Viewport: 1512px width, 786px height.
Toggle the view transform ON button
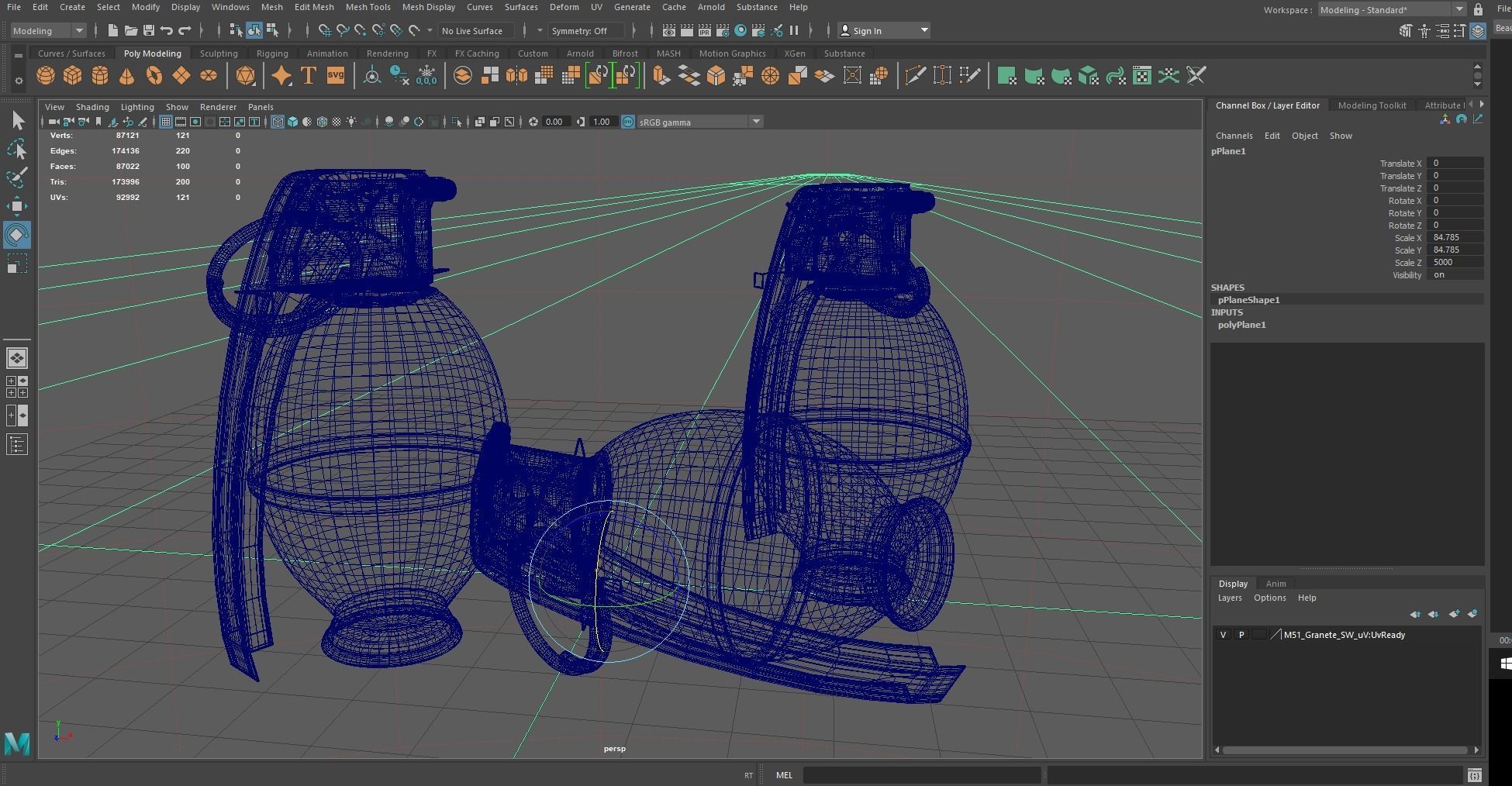point(628,122)
